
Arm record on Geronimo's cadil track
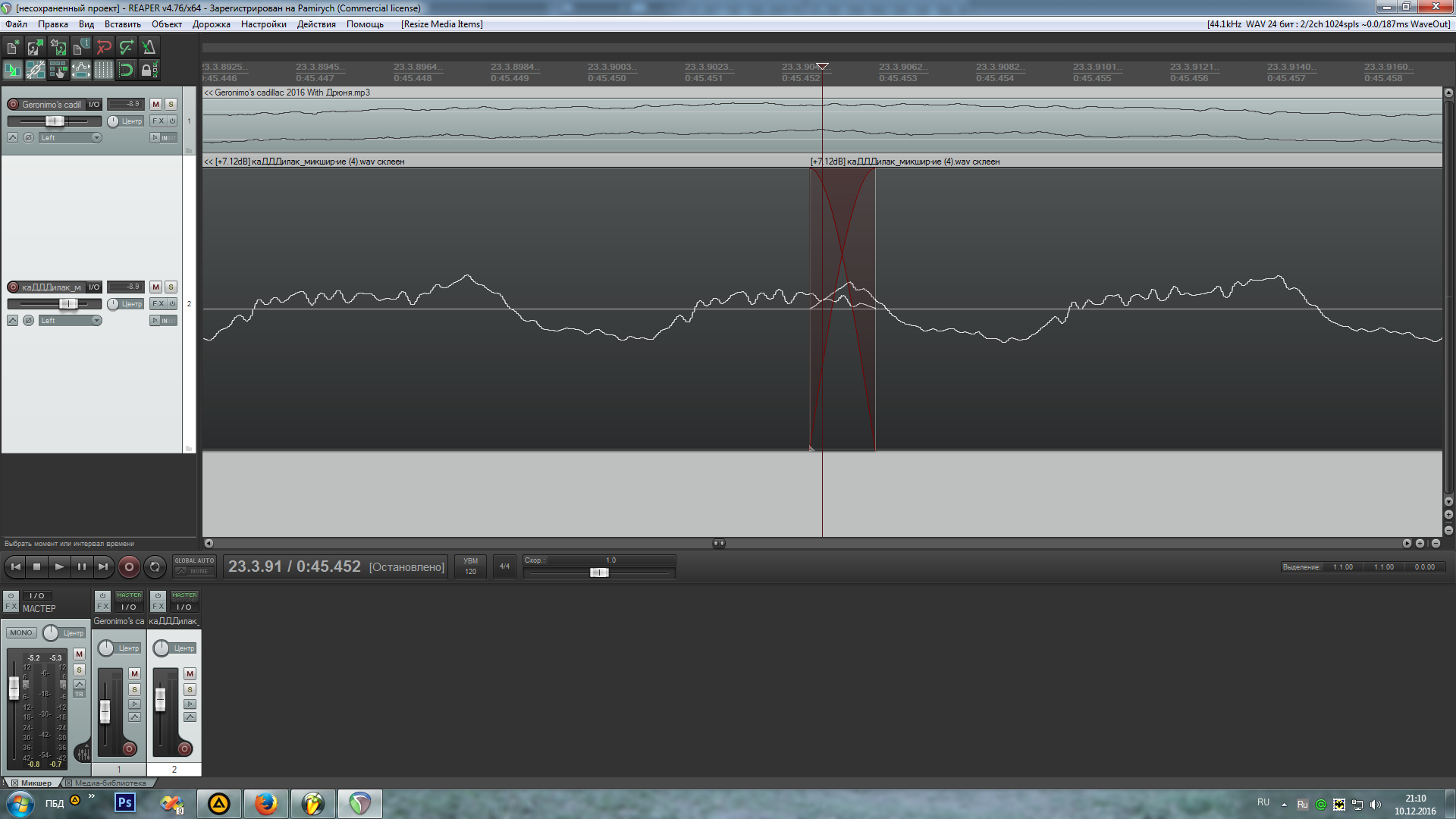13,105
